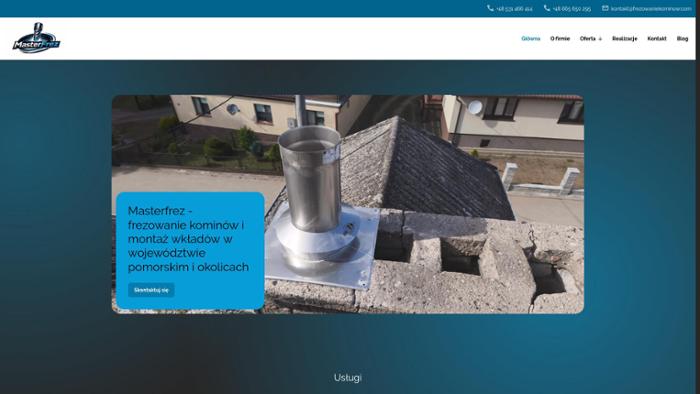Click the Usługi section heading
Image resolution: width=700 pixels, height=394 pixels.
[348, 377]
